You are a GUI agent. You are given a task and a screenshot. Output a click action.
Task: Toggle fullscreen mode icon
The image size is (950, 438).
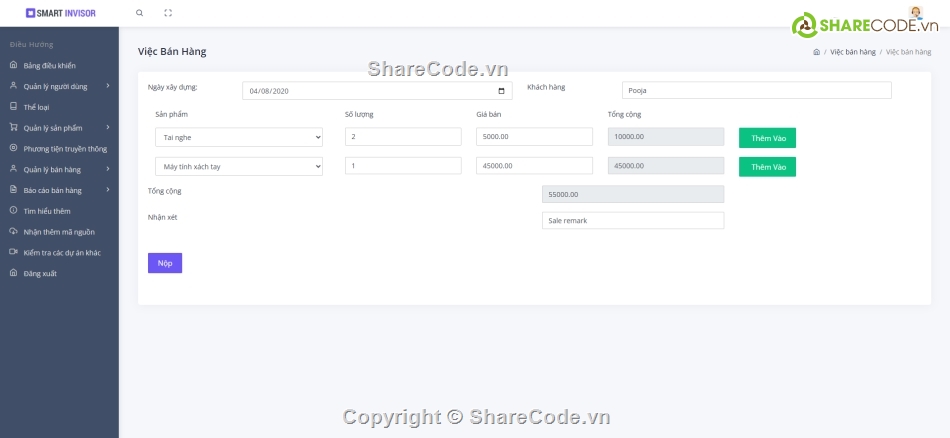point(167,13)
